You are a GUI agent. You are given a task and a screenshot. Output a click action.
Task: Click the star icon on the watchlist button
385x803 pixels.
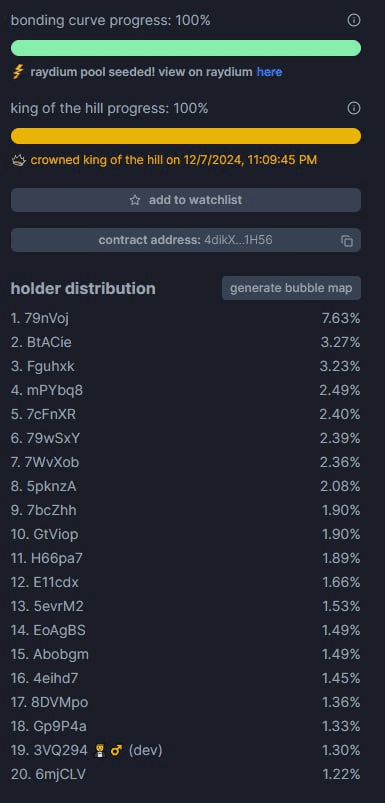(135, 200)
